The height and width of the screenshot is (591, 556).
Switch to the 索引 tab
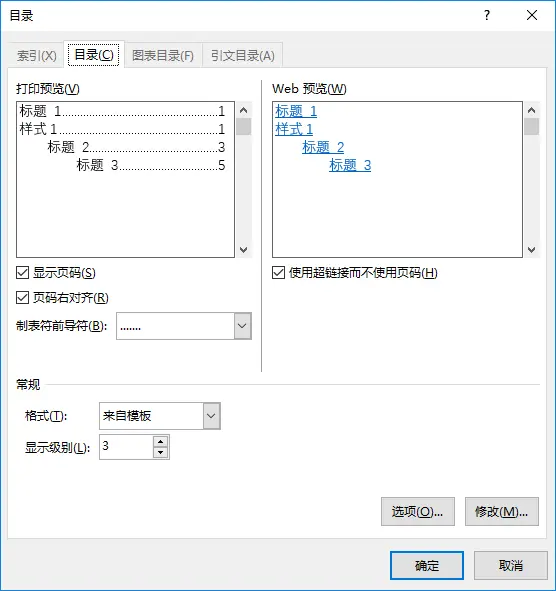point(37,56)
